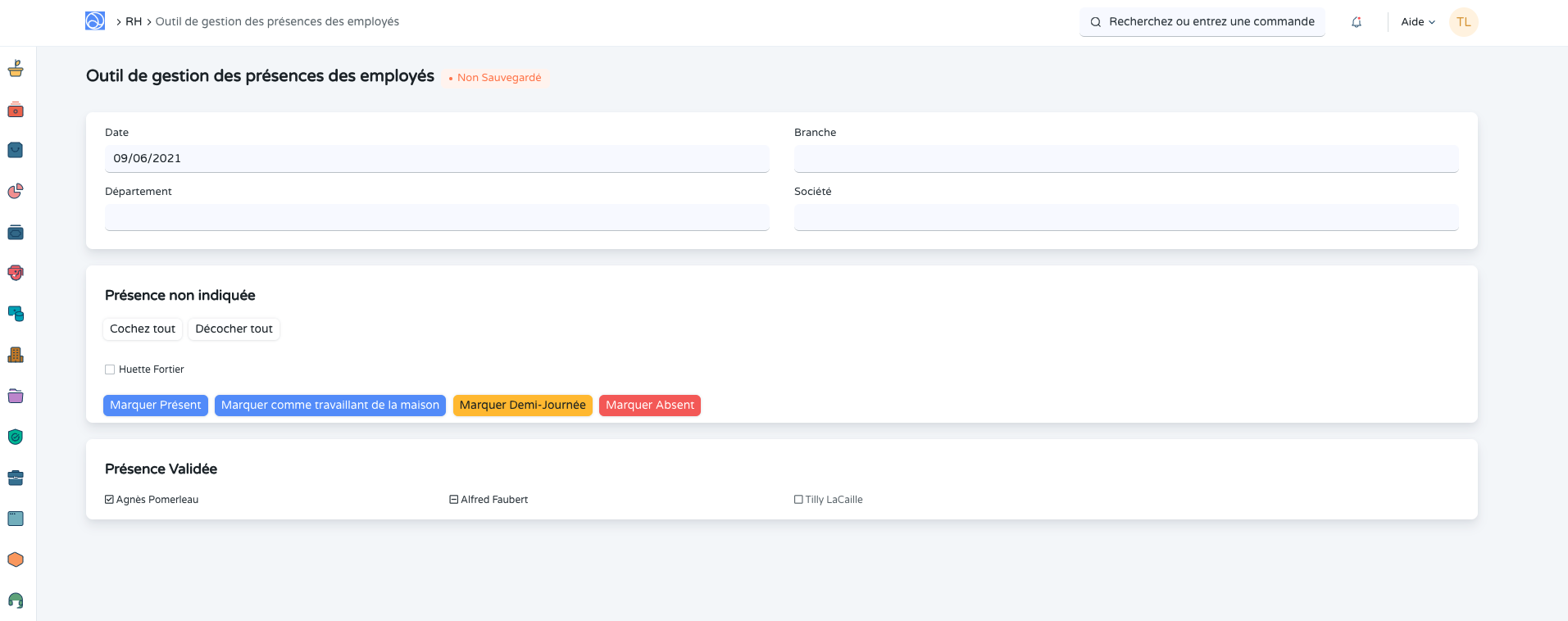Click the notification bell icon
Image resolution: width=1568 pixels, height=621 pixels.
coord(1357,22)
